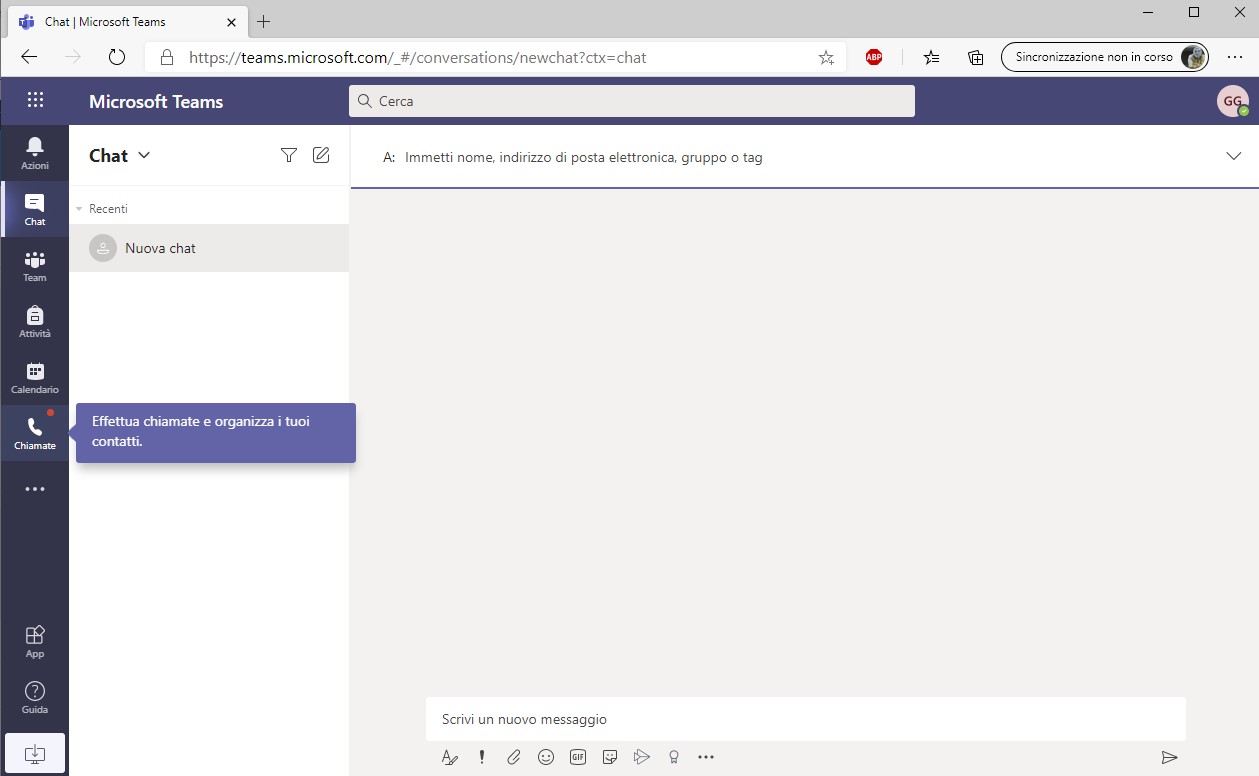Screen dimensions: 1259x776
Task: Click the filter chats funnel icon
Action: point(289,155)
